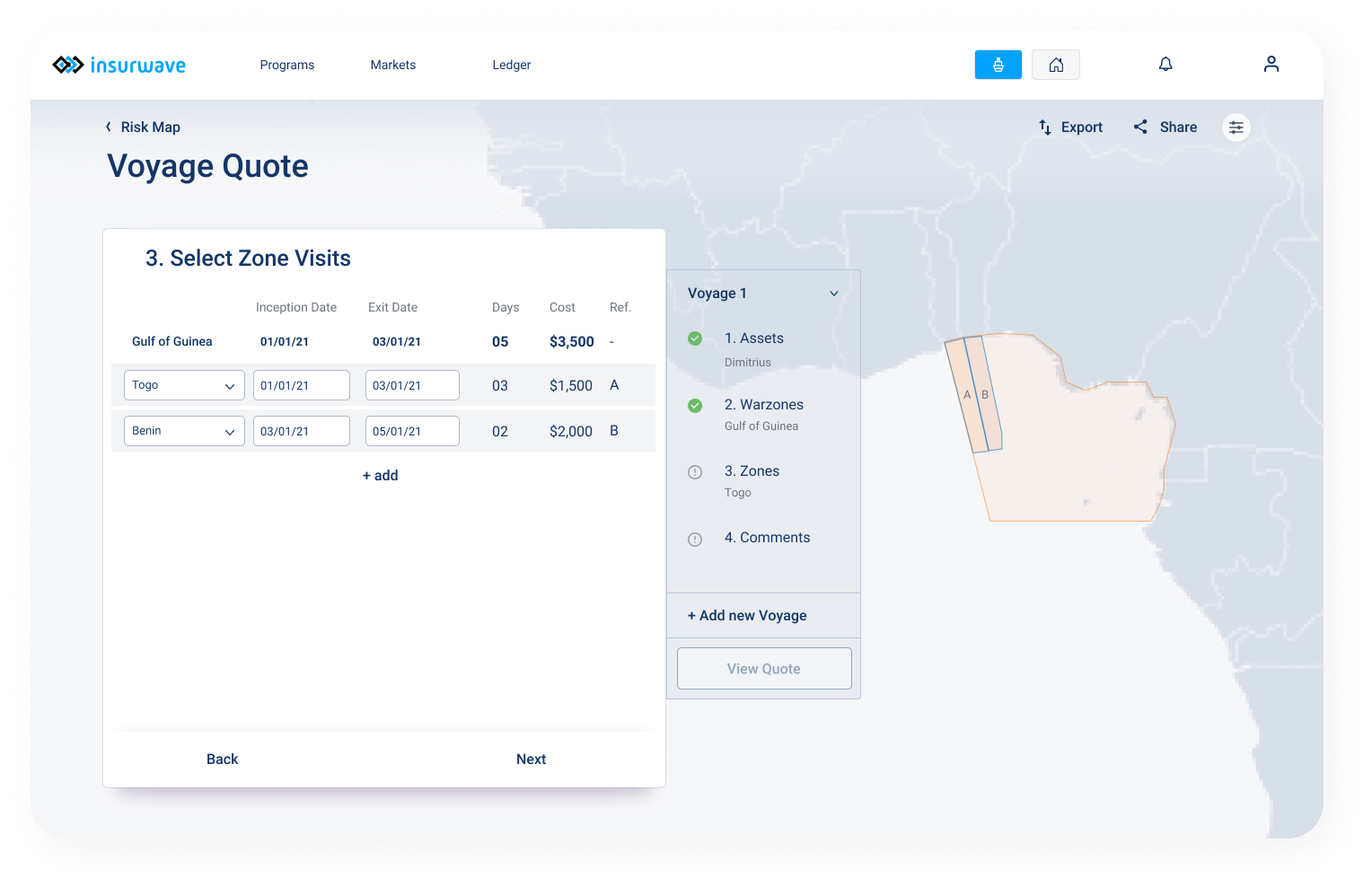Screen dimensions: 1372x887
Task: Click Benin exit date field
Action: pyautogui.click(x=412, y=431)
